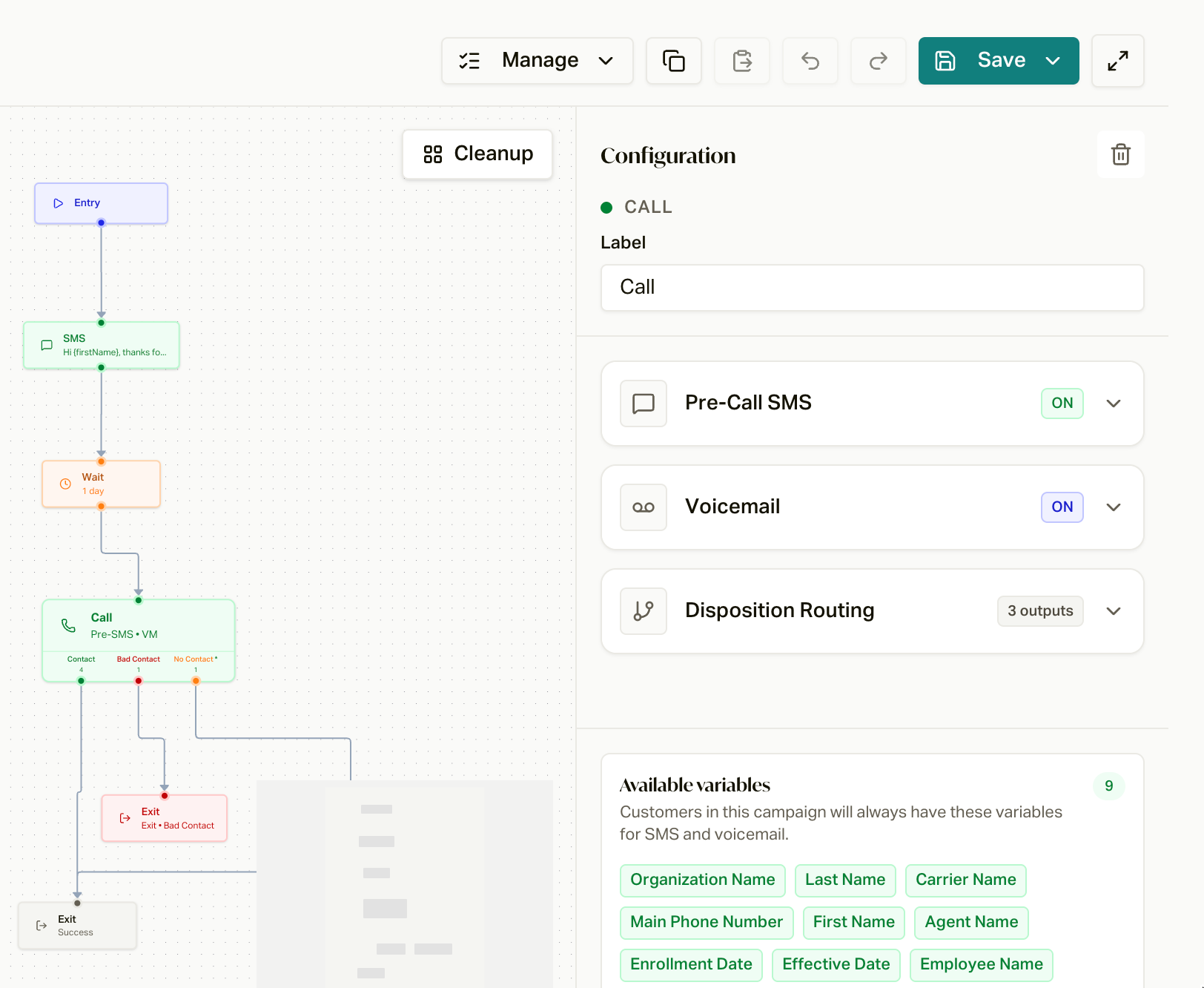
Task: Insert the Last Name variable
Action: click(x=845, y=880)
